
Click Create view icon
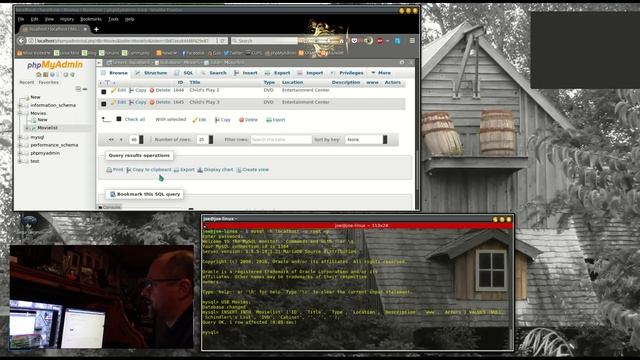click(x=239, y=170)
